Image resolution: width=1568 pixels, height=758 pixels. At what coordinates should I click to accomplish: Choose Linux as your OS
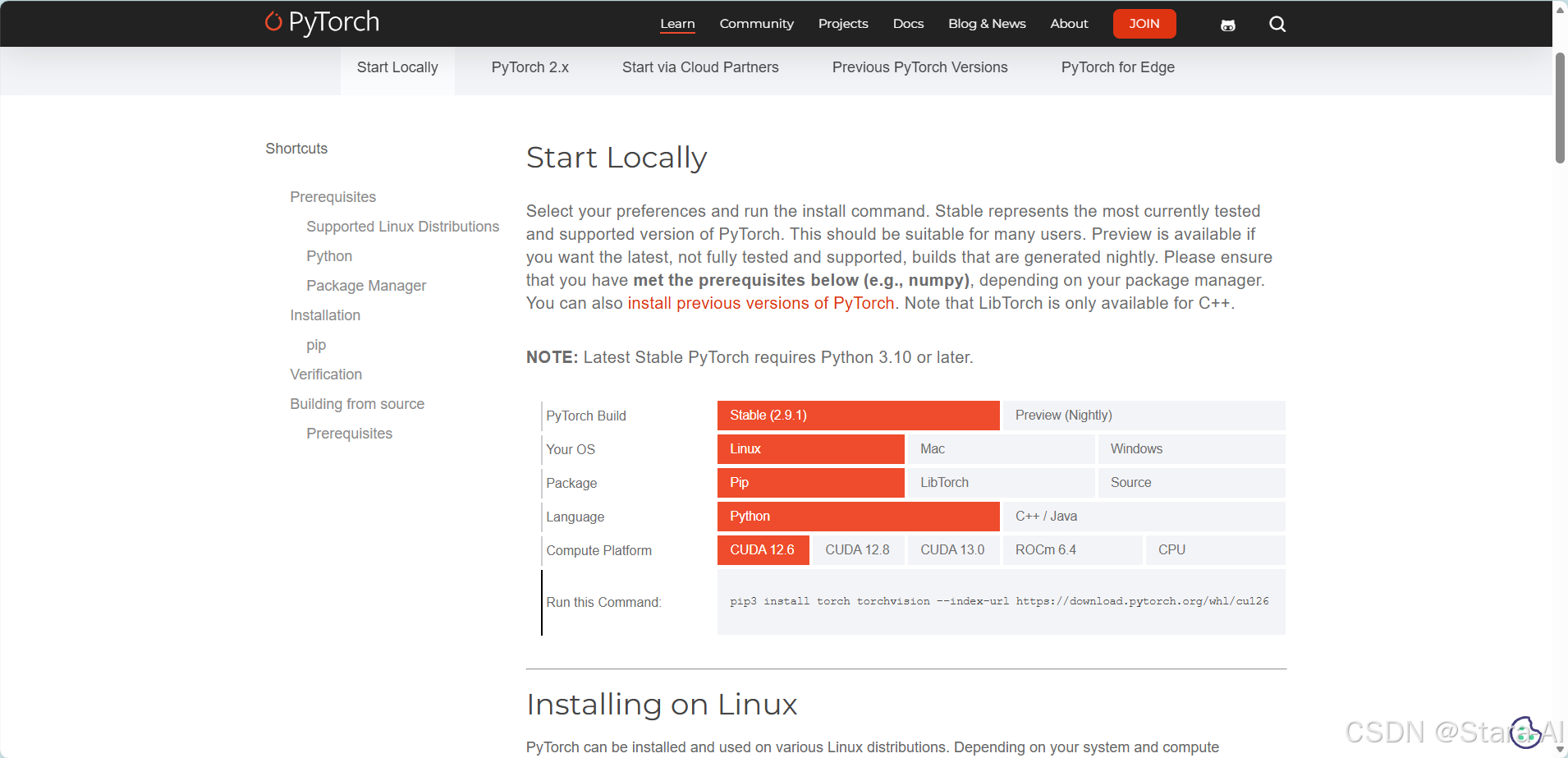click(810, 449)
